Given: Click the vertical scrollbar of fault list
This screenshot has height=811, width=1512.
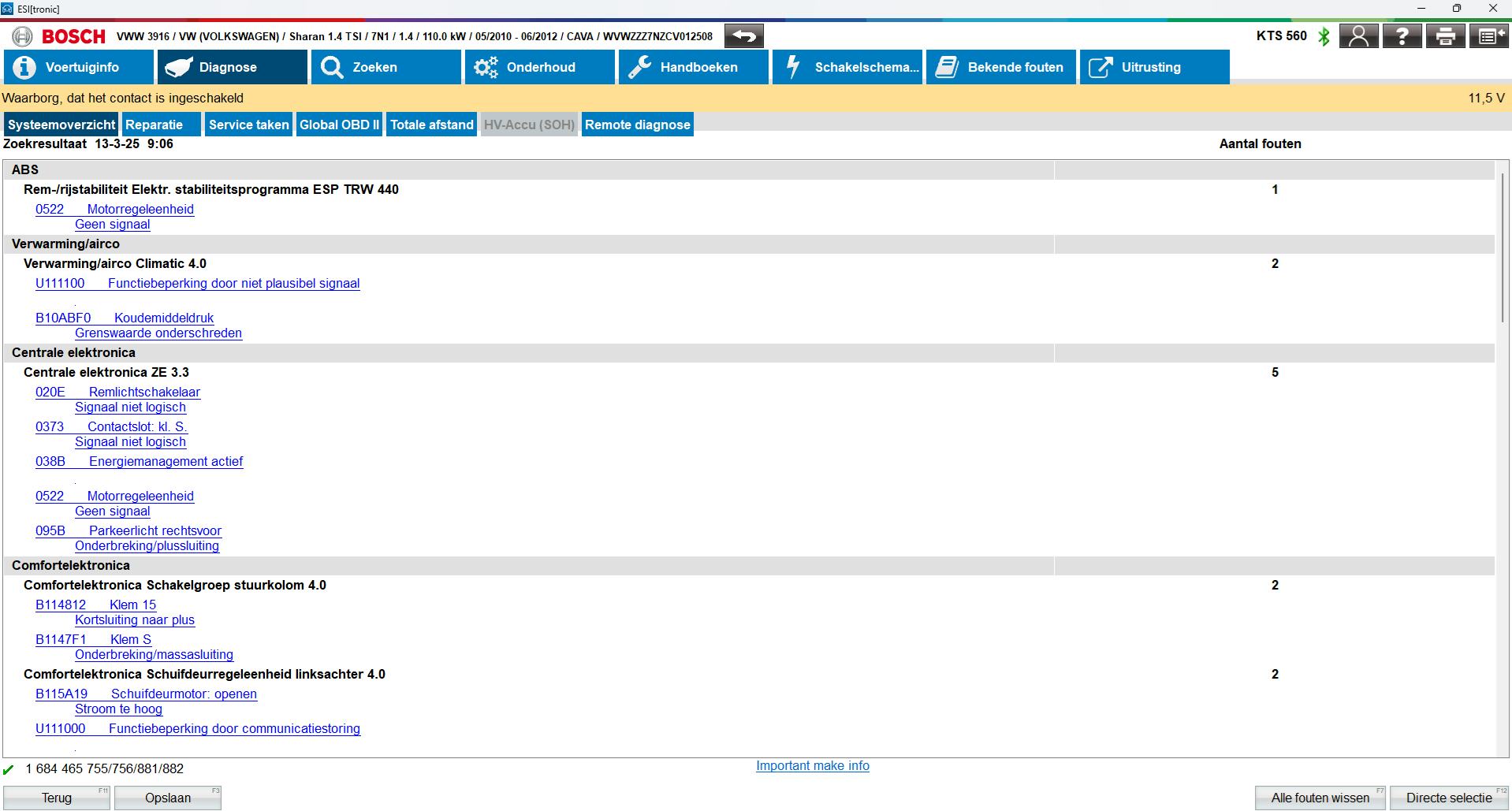Looking at the screenshot, I should [1503, 247].
